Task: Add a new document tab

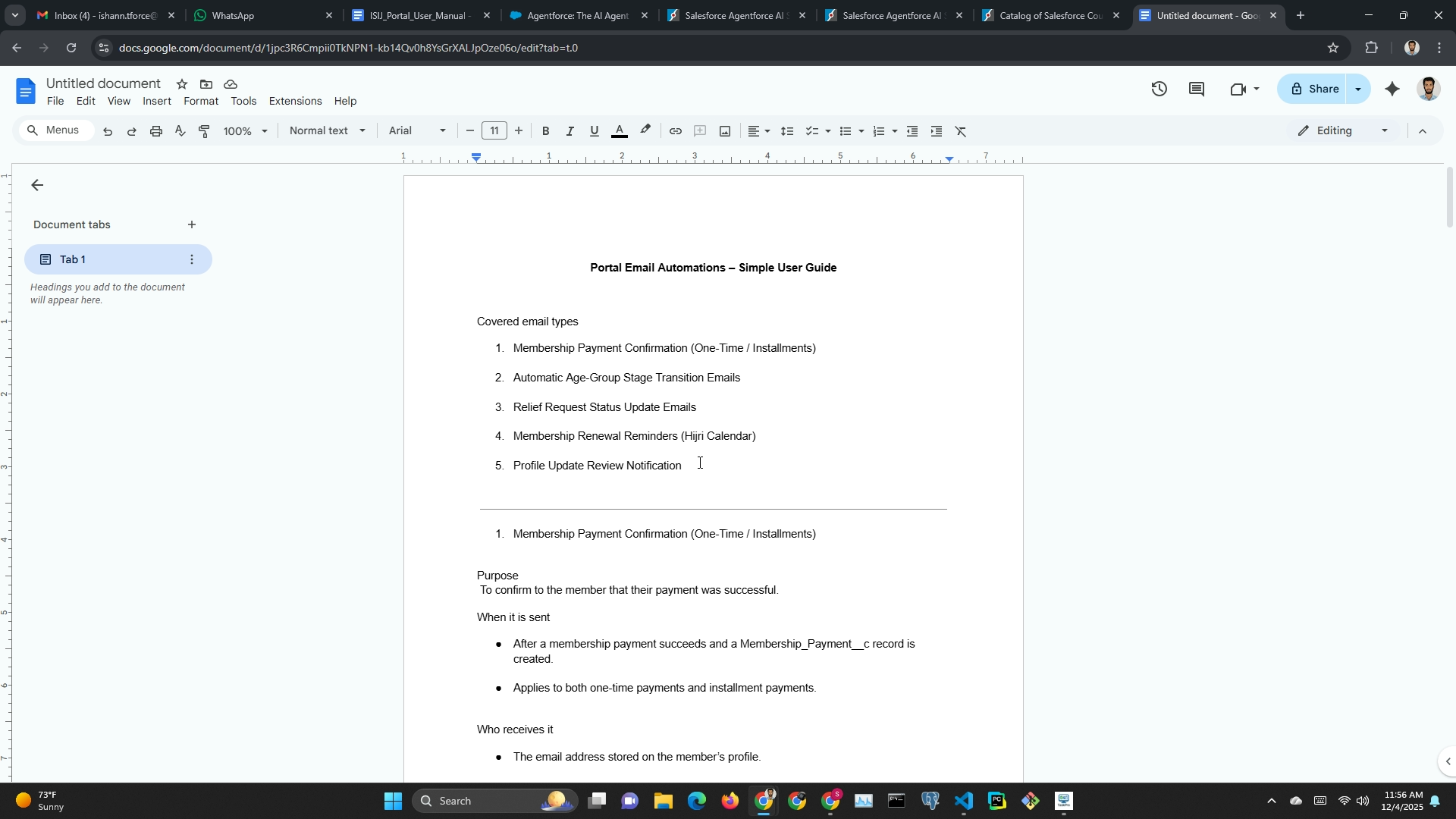Action: [x=192, y=225]
